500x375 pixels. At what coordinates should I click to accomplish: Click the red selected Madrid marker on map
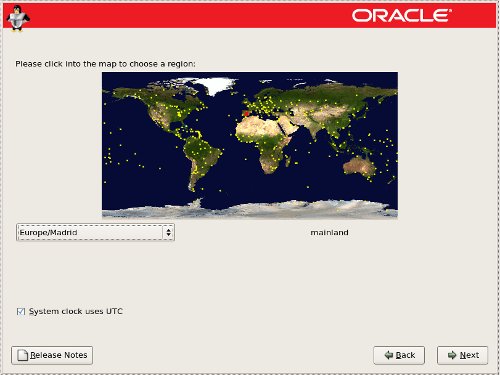[246, 113]
